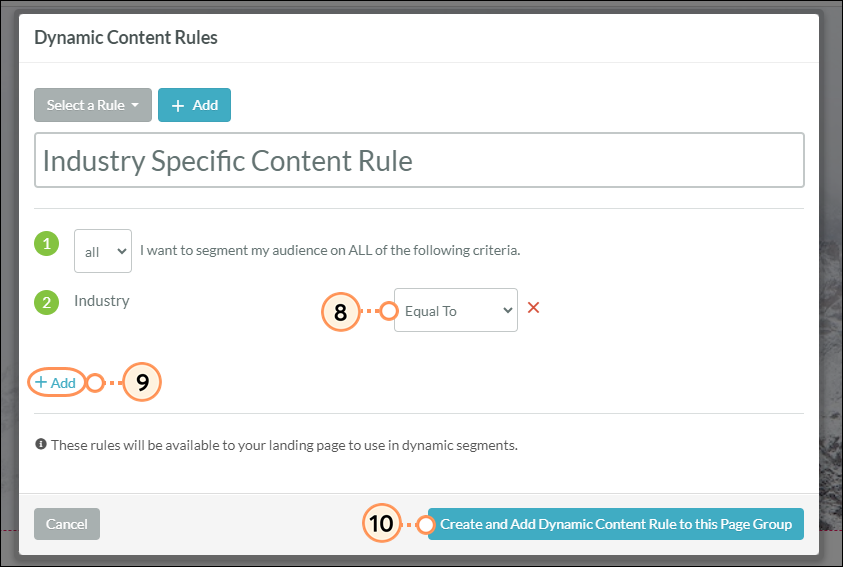Click the + Add criteria link

click(55, 383)
